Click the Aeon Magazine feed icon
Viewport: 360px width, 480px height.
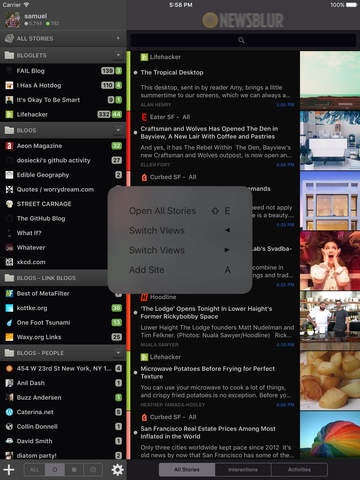(x=9, y=146)
